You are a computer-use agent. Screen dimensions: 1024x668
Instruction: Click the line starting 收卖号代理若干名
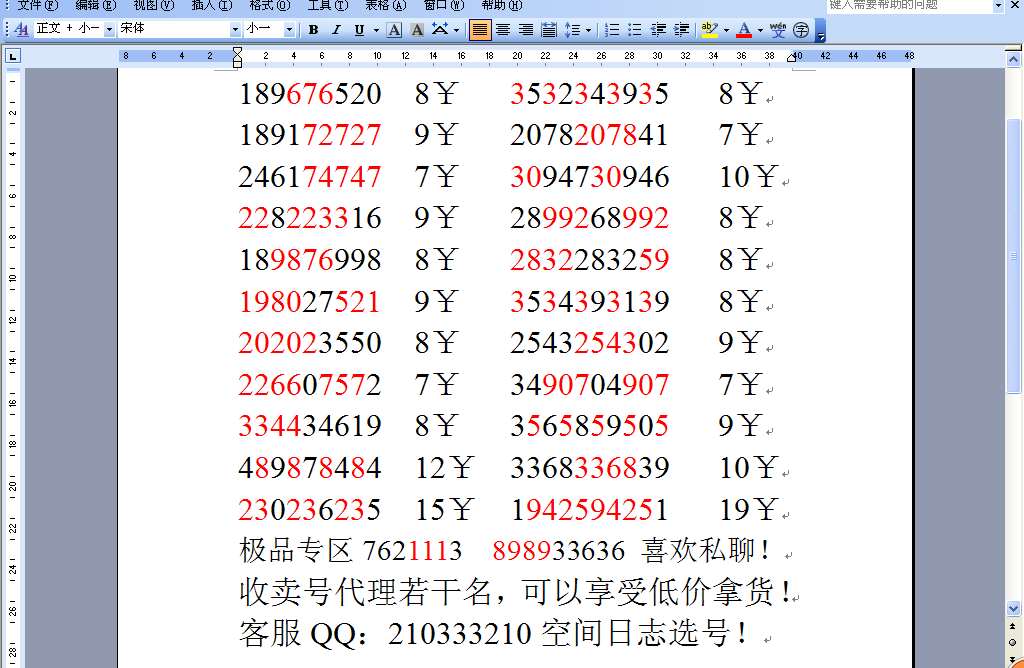coord(515,592)
